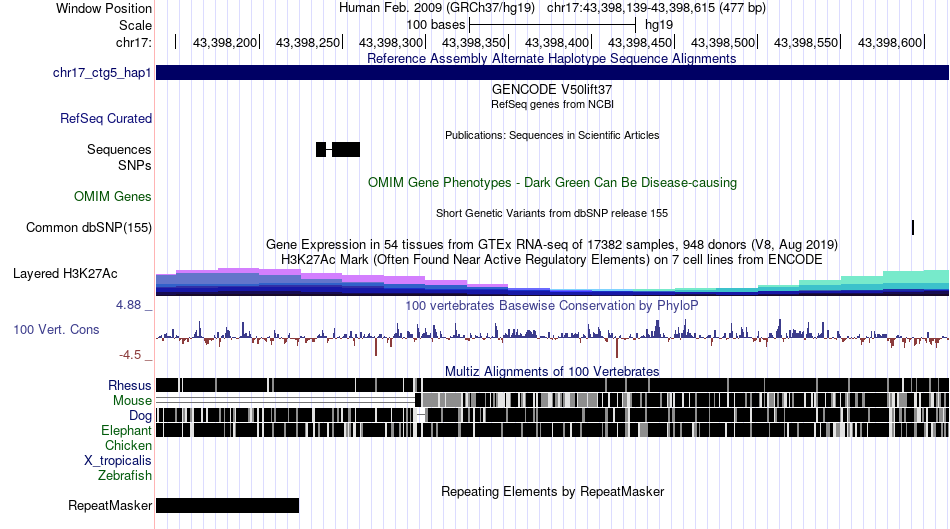This screenshot has width=950, height=529.
Task: Open Reference Assembly Alternate Haplotype Sequence Alignments title
Action: coord(552,59)
